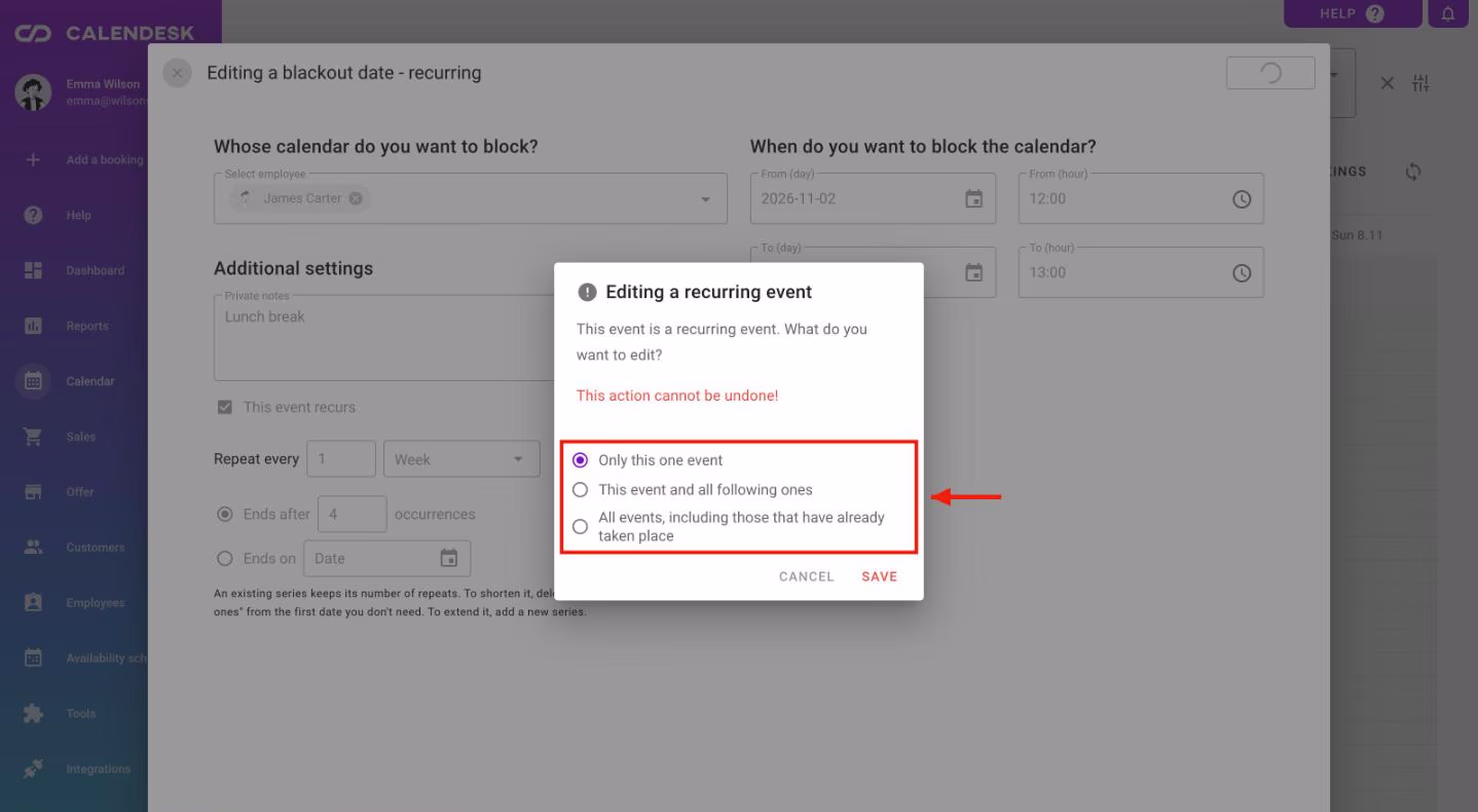Open Employees using the badge icon
This screenshot has height=812, width=1478.
click(x=33, y=603)
